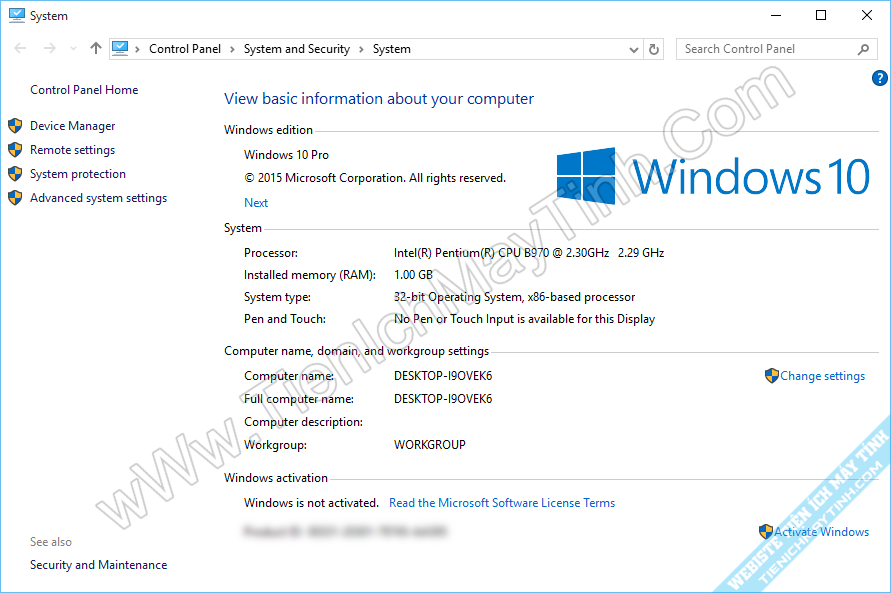Go up one level with Up arrow
This screenshot has width=891, height=593.
[x=95, y=48]
